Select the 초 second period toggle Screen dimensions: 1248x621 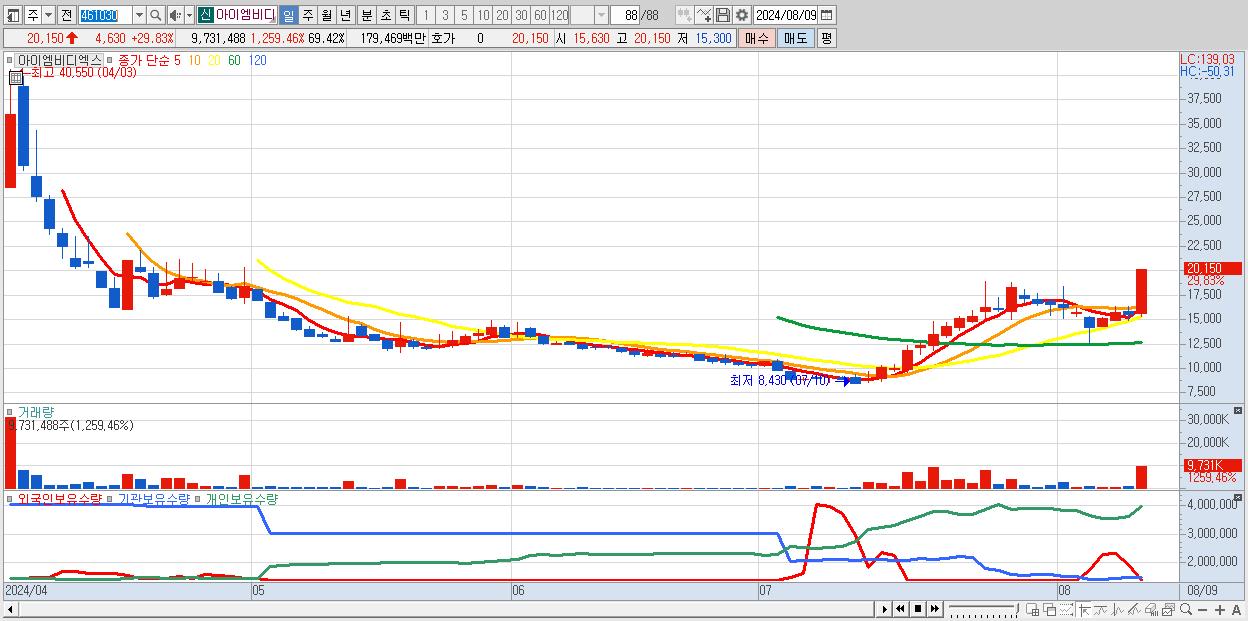[385, 15]
